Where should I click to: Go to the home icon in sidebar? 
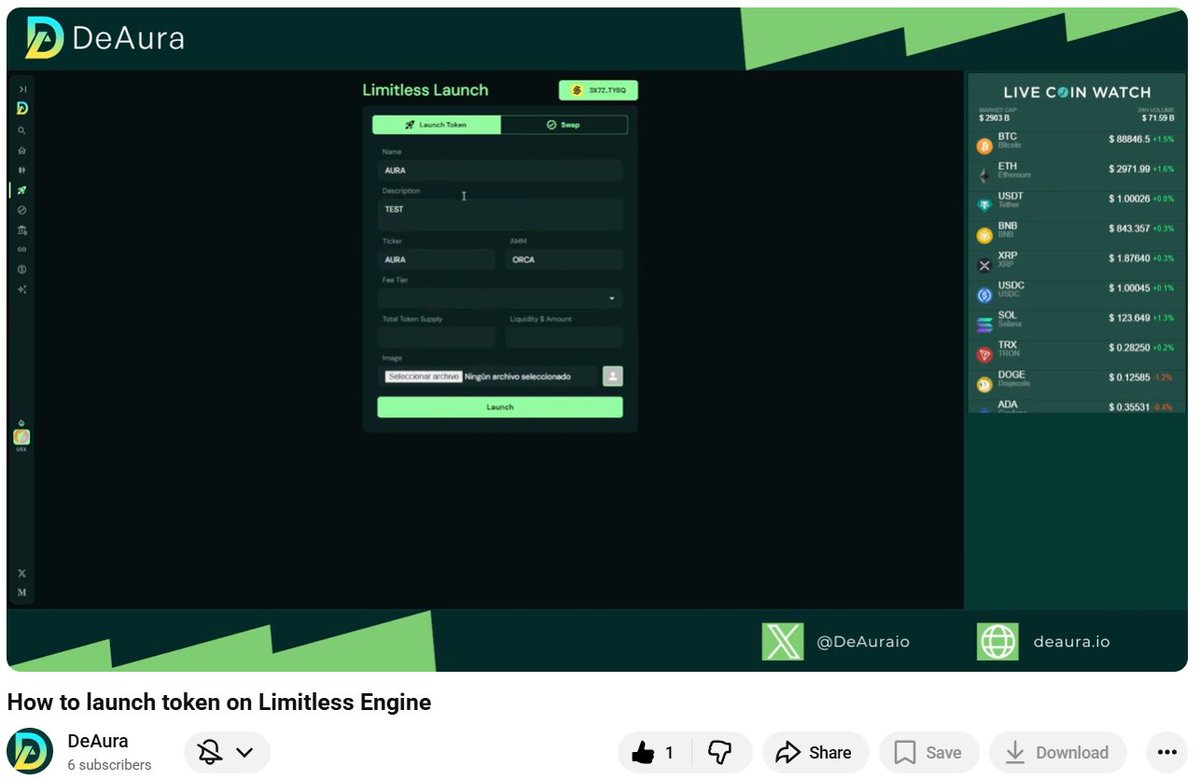pyautogui.click(x=22, y=150)
